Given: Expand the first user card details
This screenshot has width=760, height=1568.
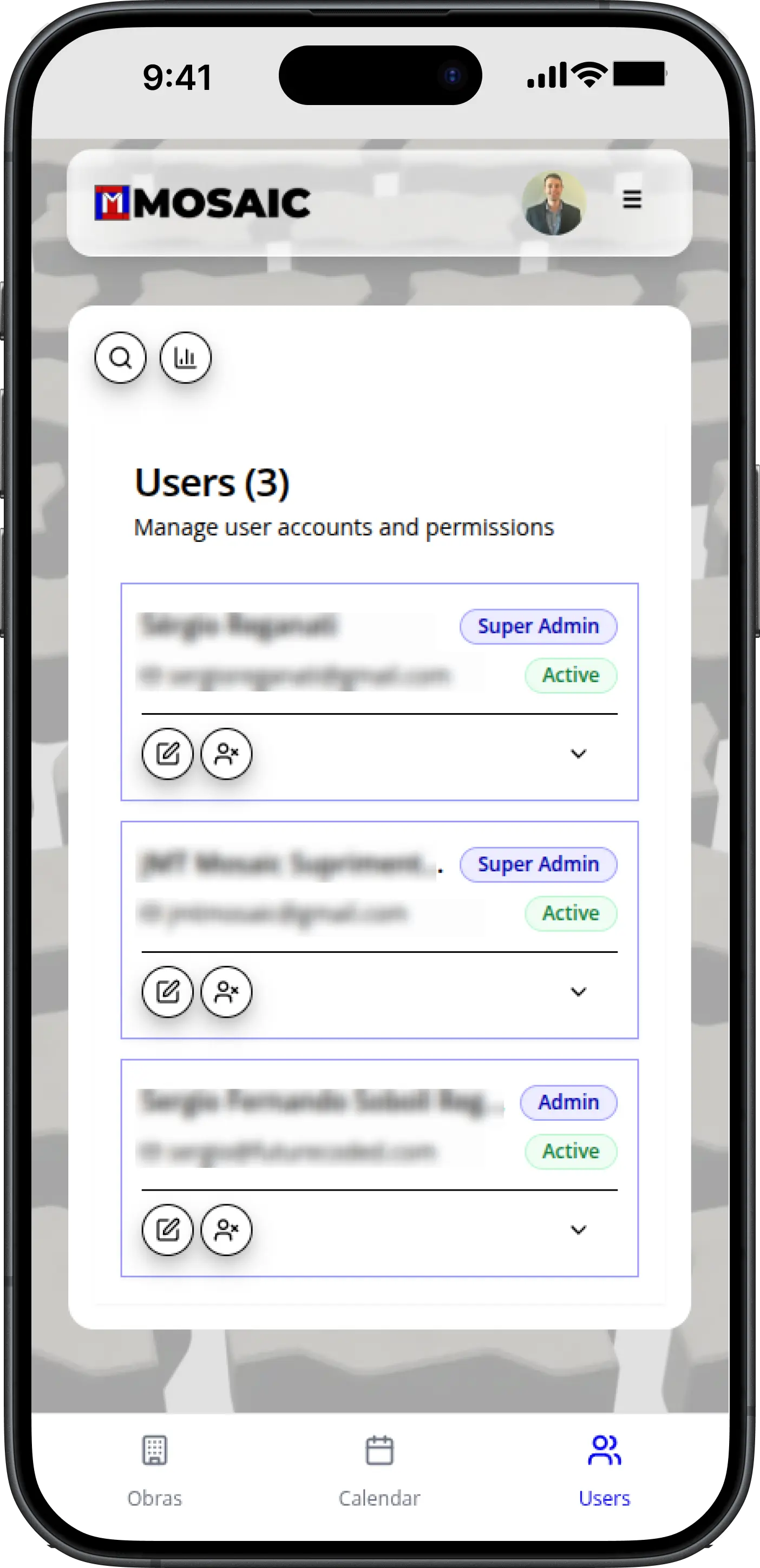Looking at the screenshot, I should [578, 754].
